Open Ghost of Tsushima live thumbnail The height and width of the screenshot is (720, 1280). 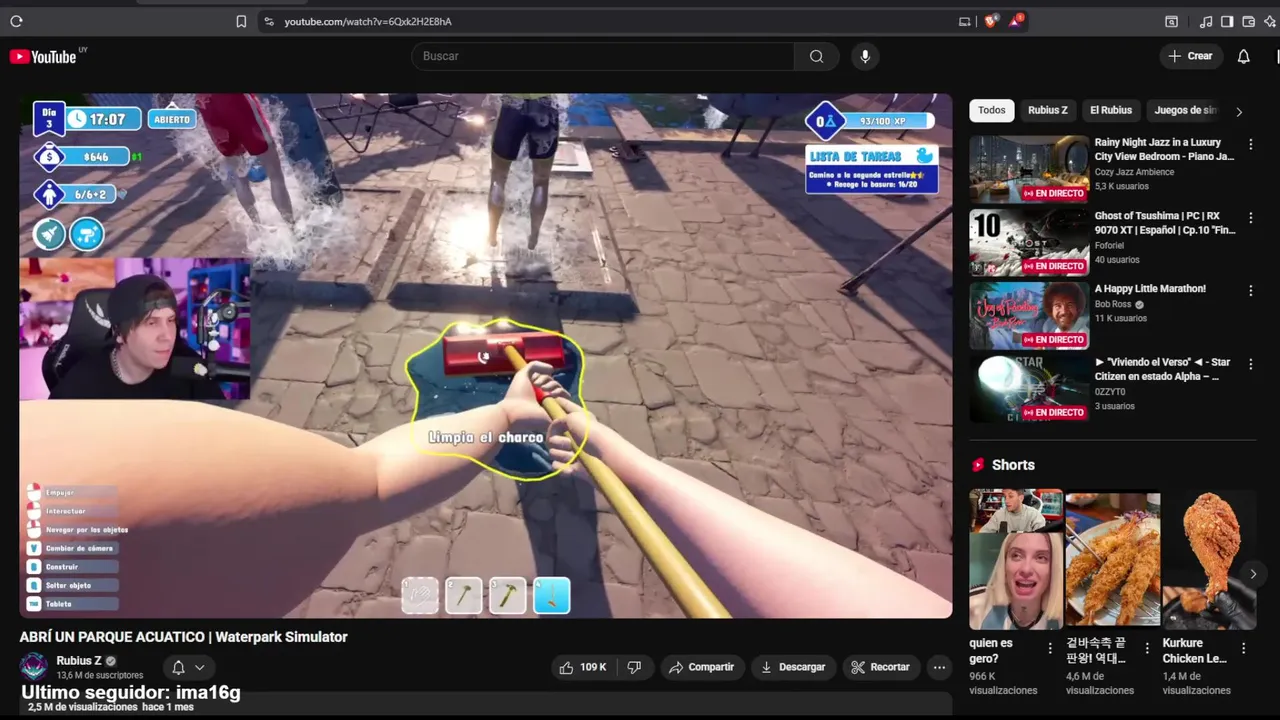1028,242
